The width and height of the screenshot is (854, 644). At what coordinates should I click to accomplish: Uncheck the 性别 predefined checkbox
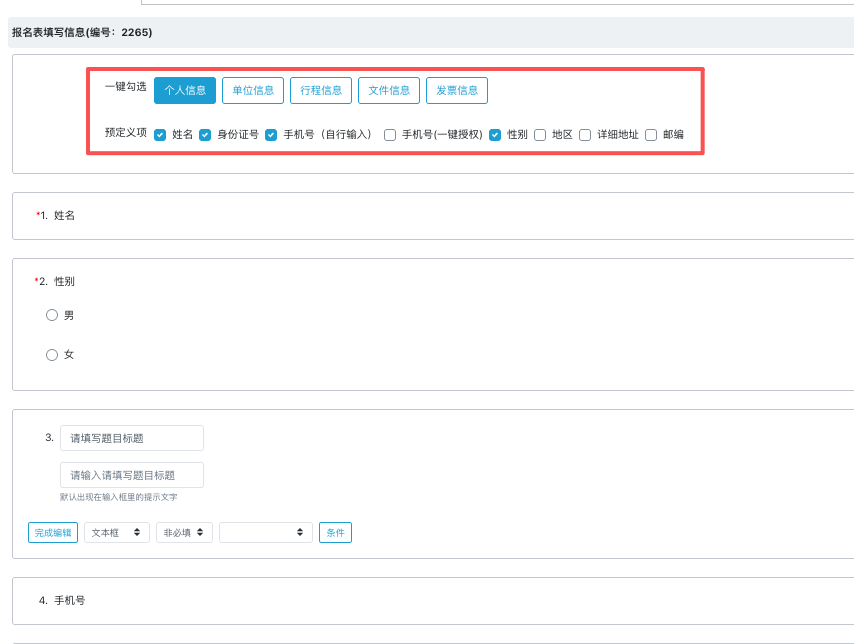495,135
